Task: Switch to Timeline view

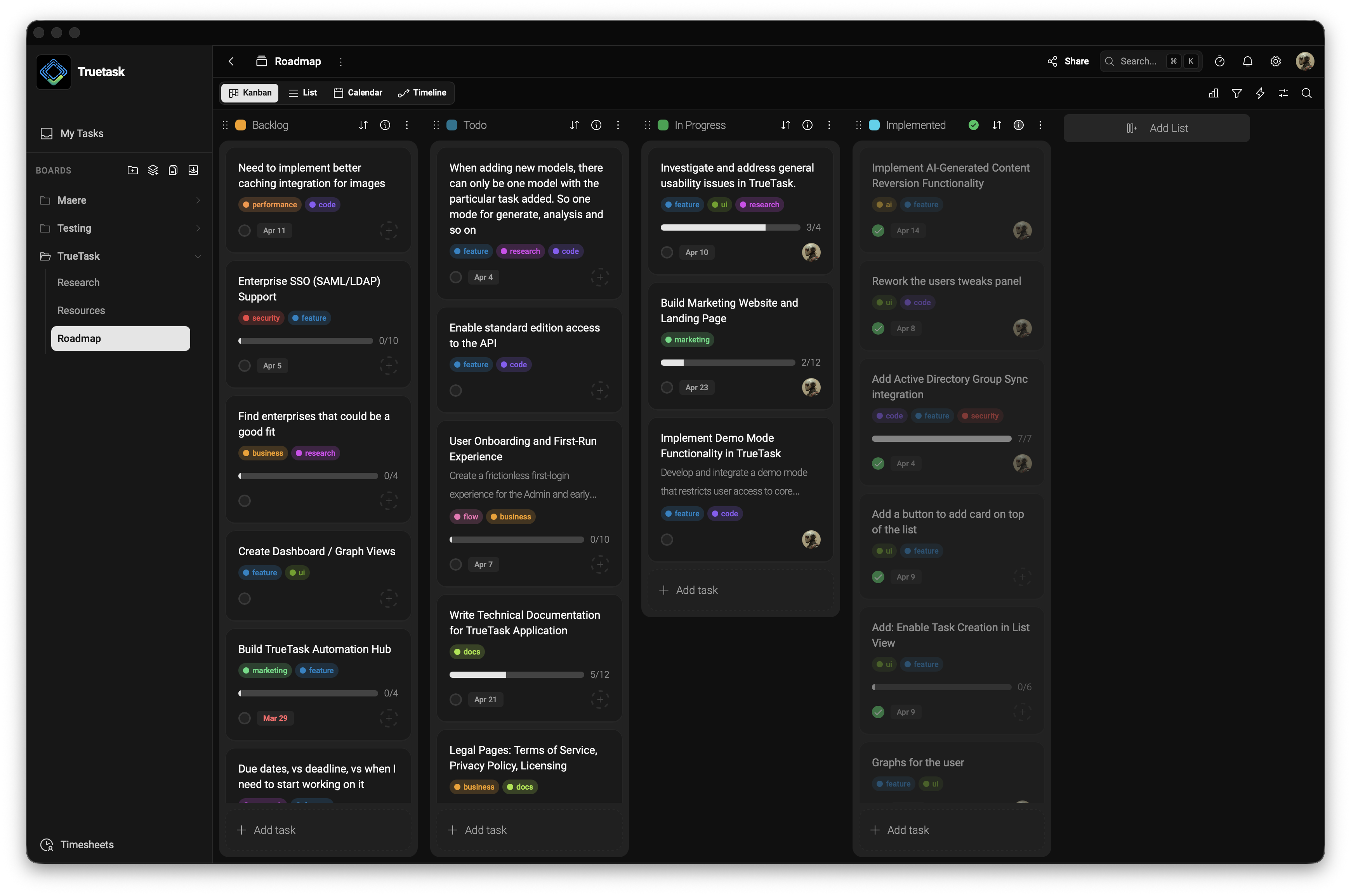Action: point(422,92)
